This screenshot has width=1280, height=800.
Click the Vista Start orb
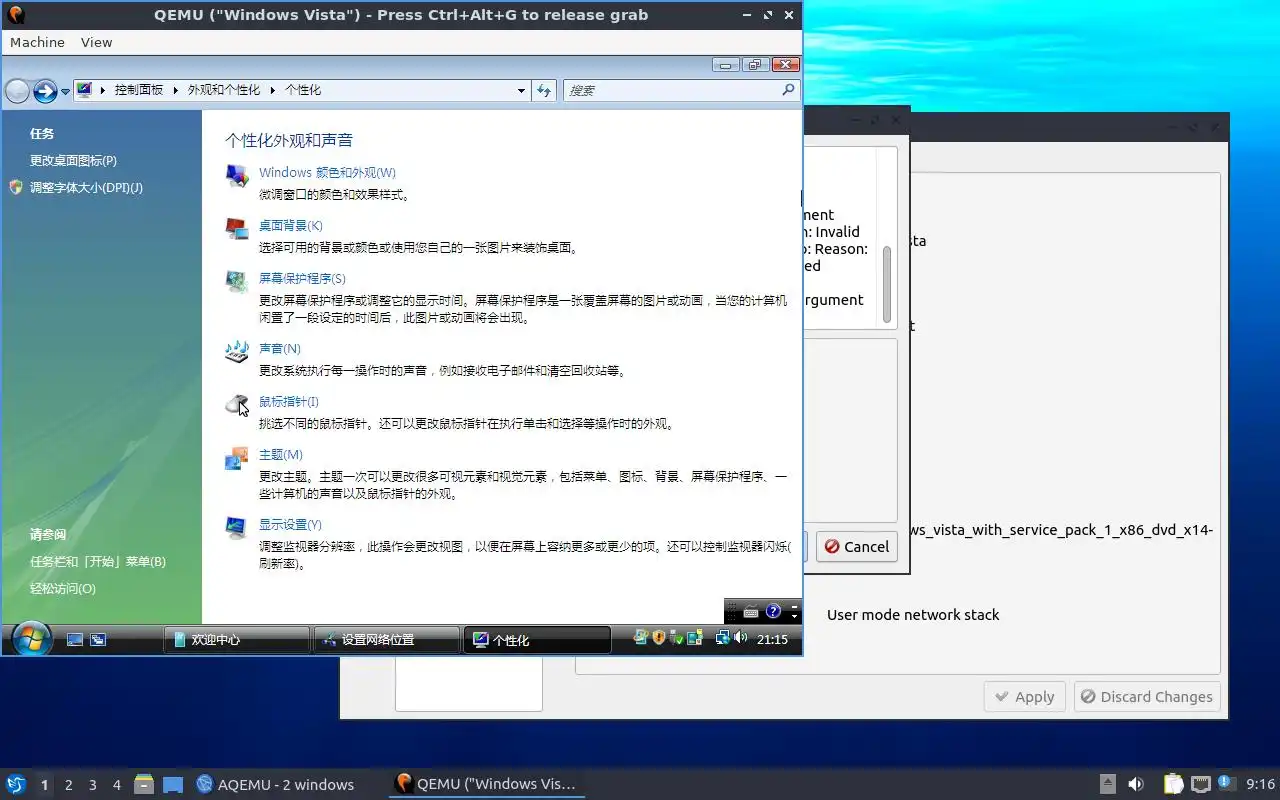32,638
